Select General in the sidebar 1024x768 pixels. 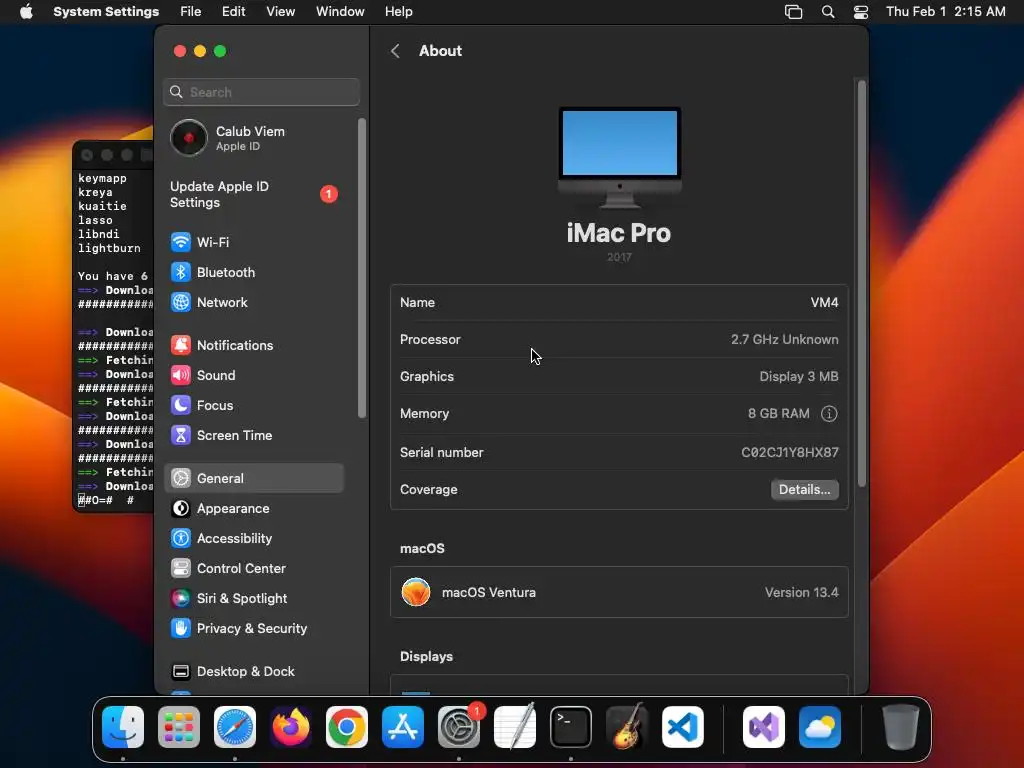tap(253, 478)
